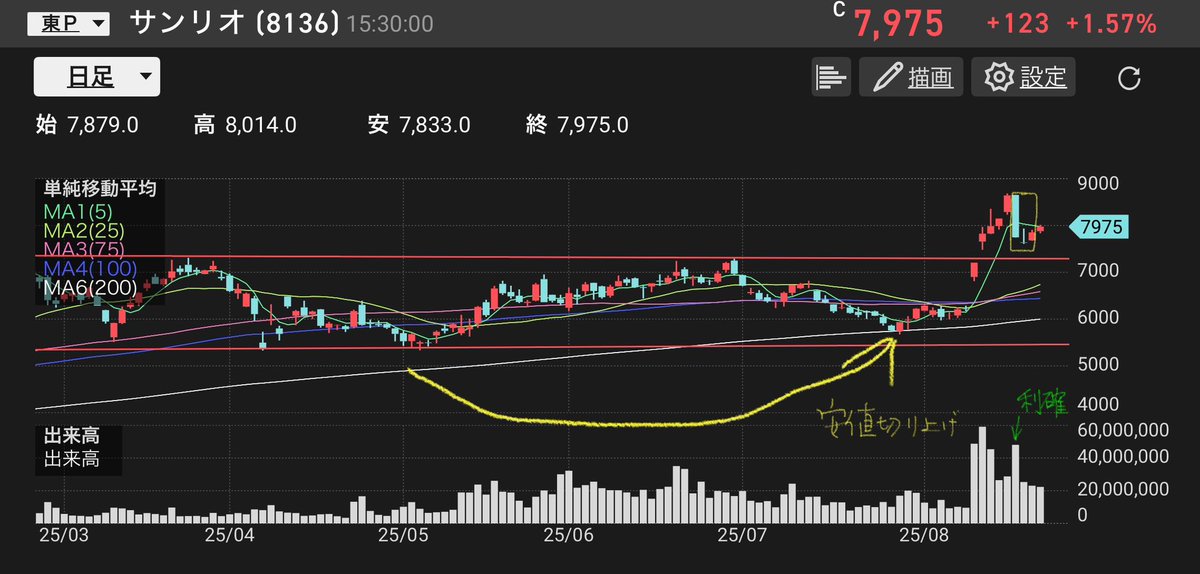Select the 6000 price axis label
The height and width of the screenshot is (574, 1200).
[x=1100, y=317]
